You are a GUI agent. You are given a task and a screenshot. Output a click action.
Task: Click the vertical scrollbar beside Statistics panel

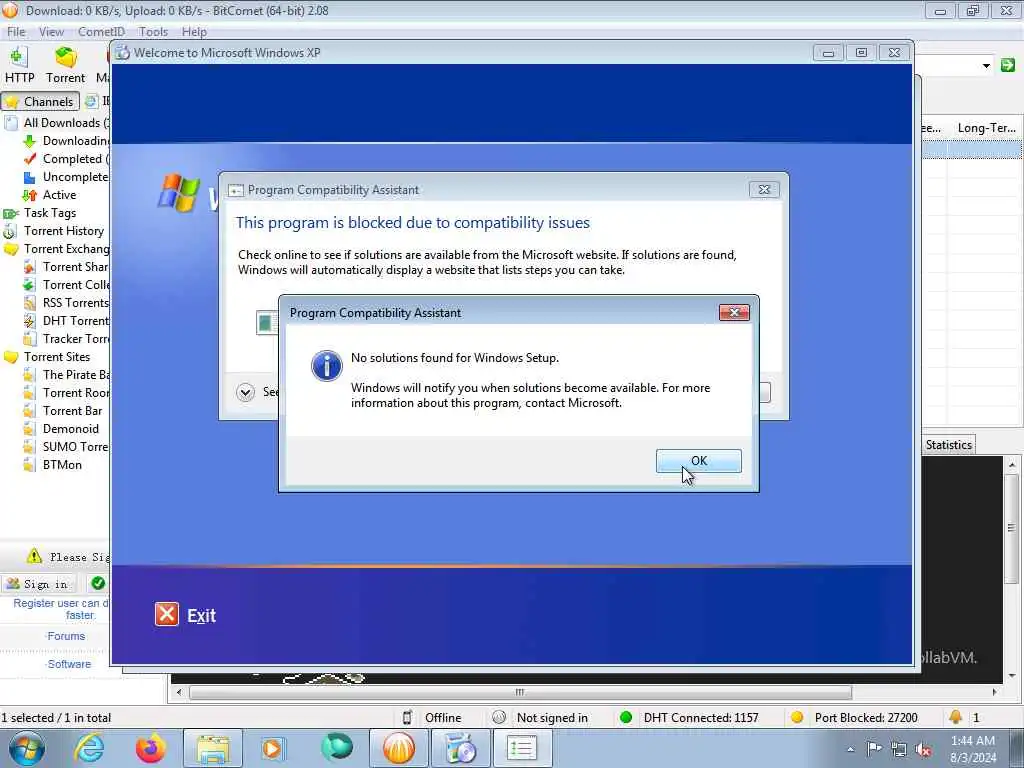coord(1012,528)
